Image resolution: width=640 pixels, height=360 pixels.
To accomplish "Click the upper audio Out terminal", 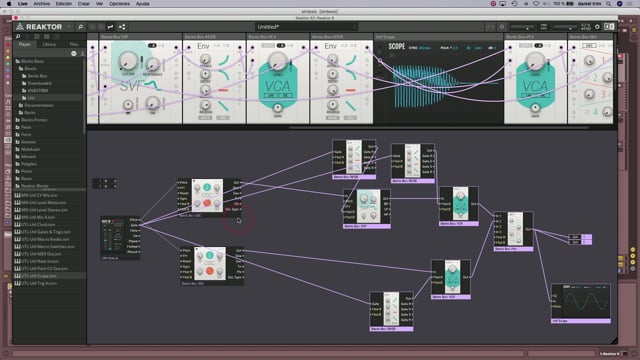I will coord(580,237).
